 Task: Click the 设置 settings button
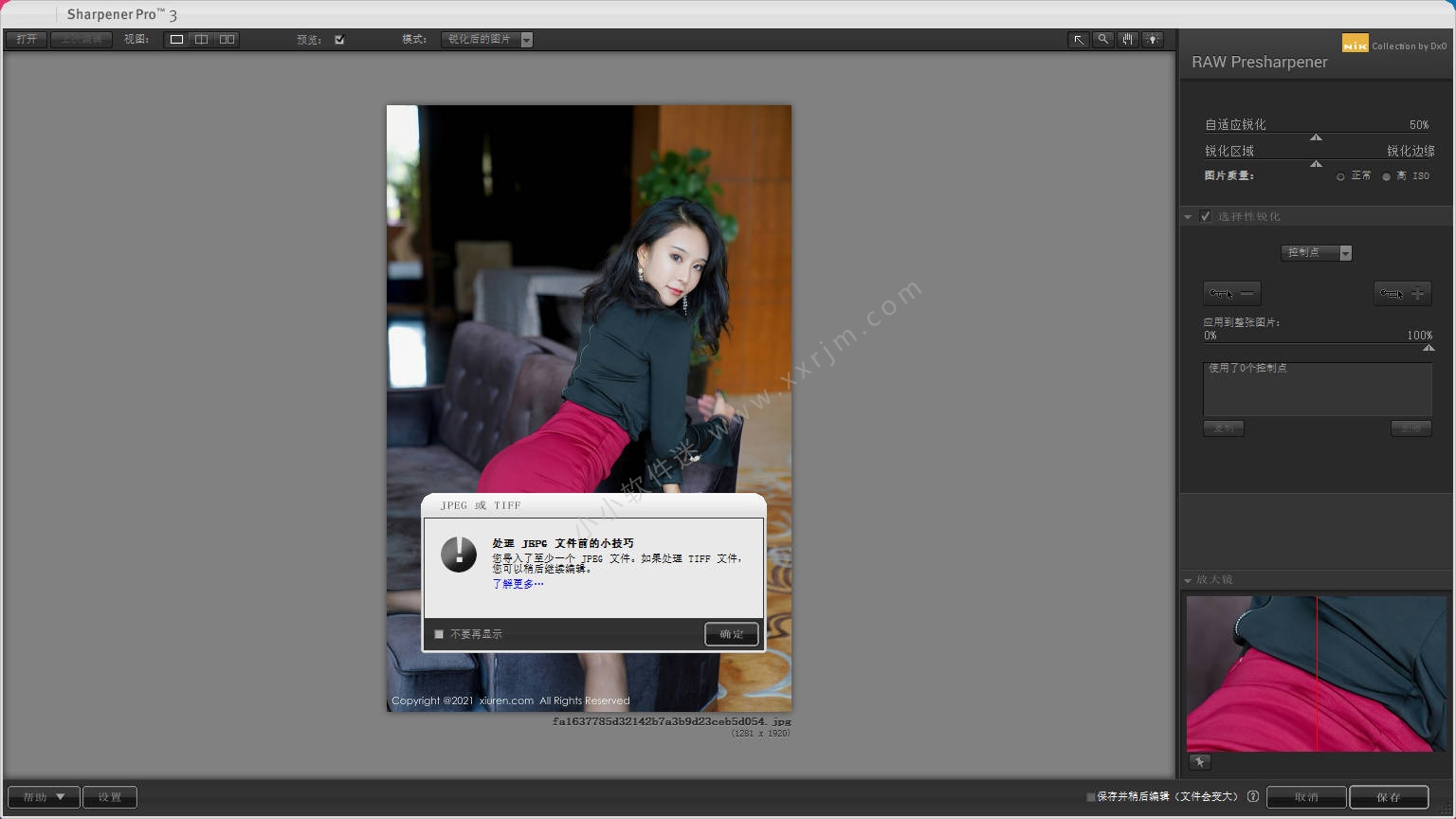pyautogui.click(x=110, y=797)
